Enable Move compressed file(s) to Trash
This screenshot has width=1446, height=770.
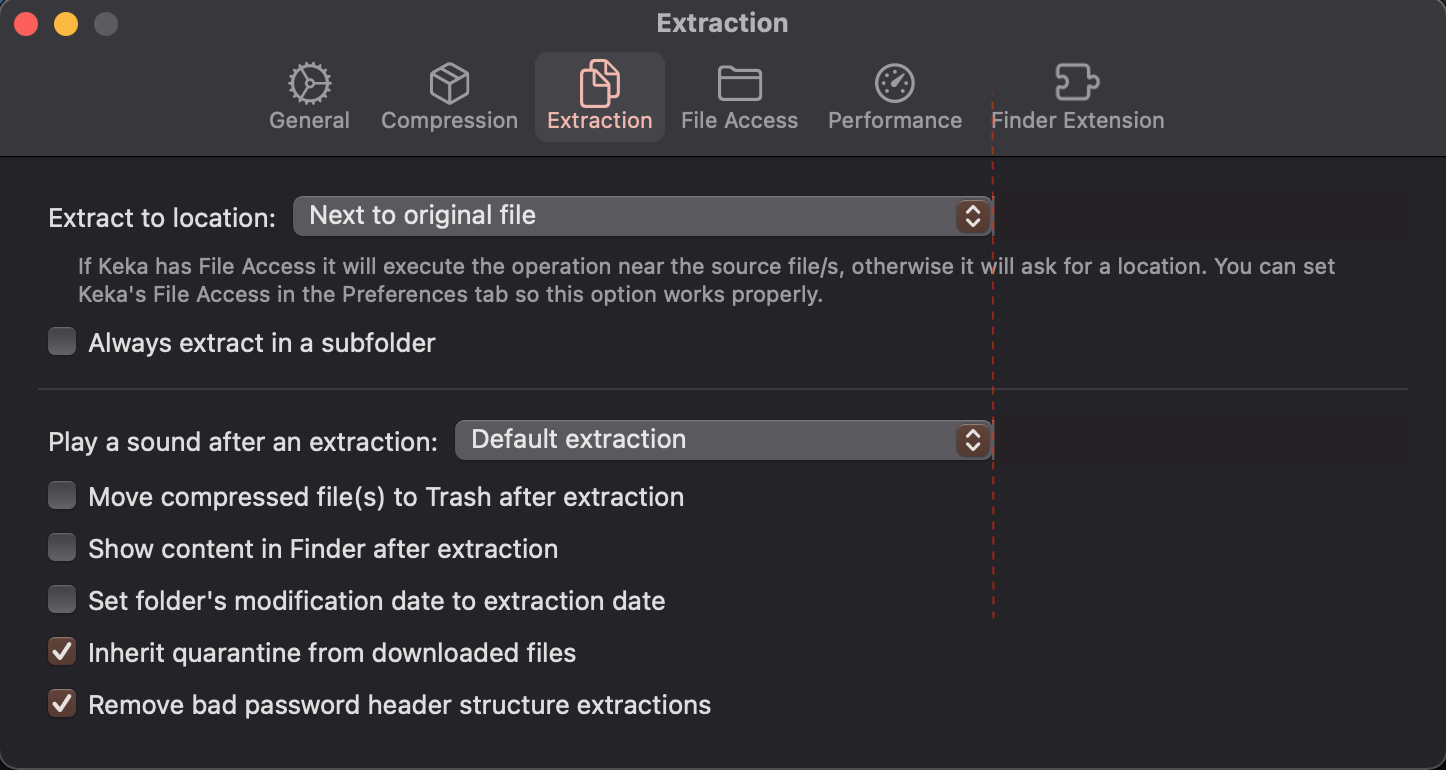(x=62, y=496)
